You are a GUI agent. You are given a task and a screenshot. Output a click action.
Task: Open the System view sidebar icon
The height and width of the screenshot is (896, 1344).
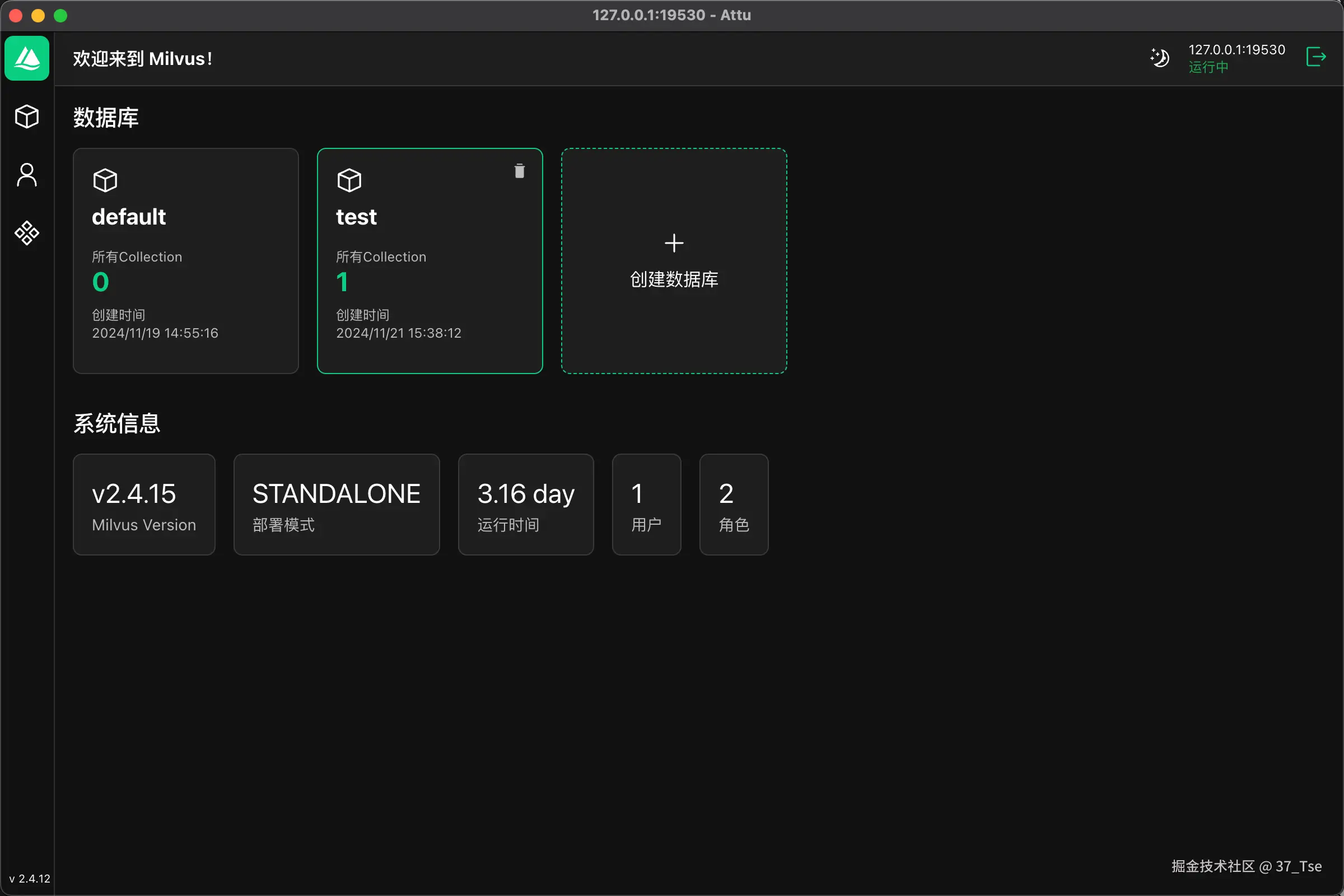[x=27, y=233]
